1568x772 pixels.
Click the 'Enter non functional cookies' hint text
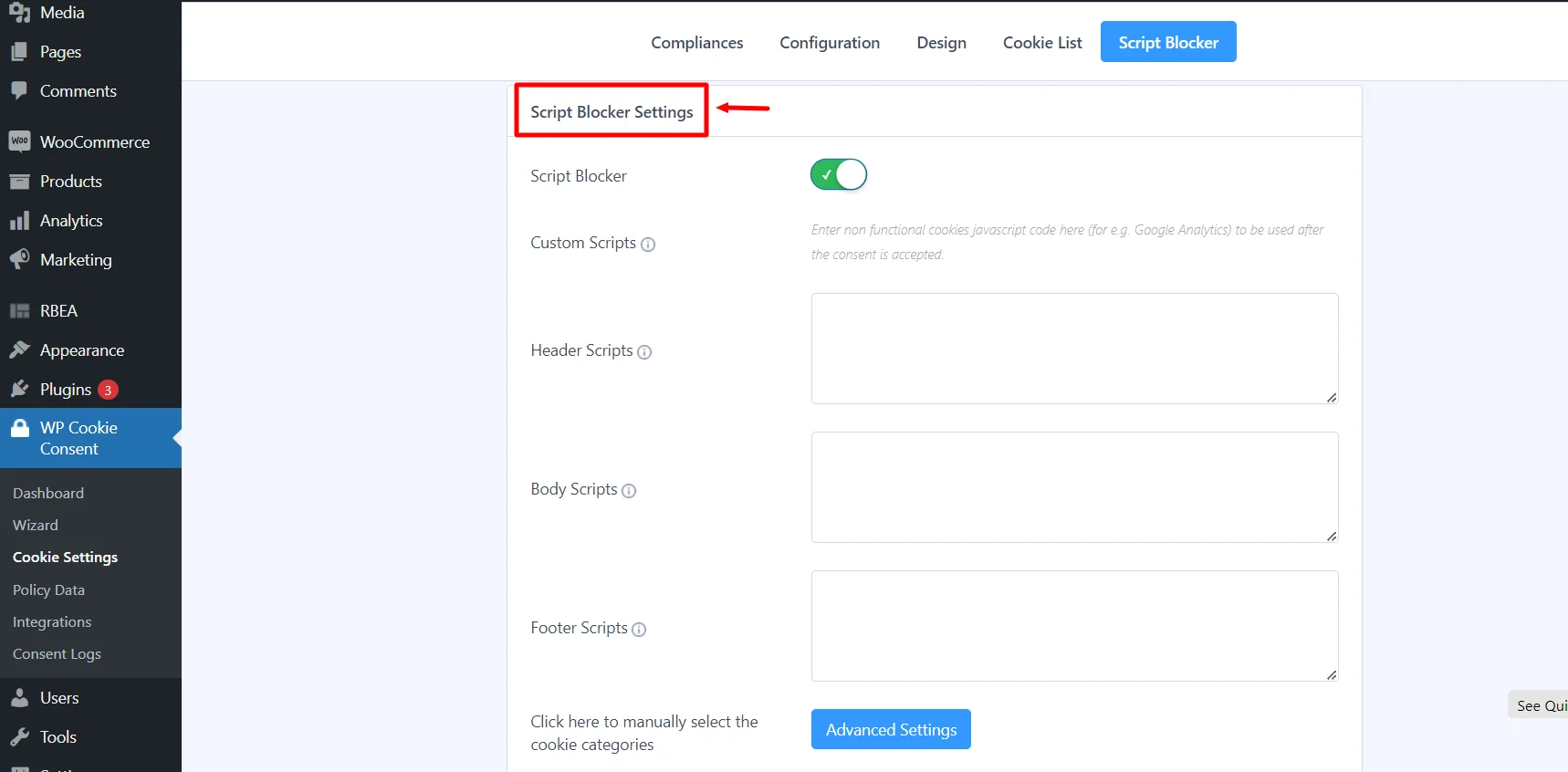click(1067, 242)
